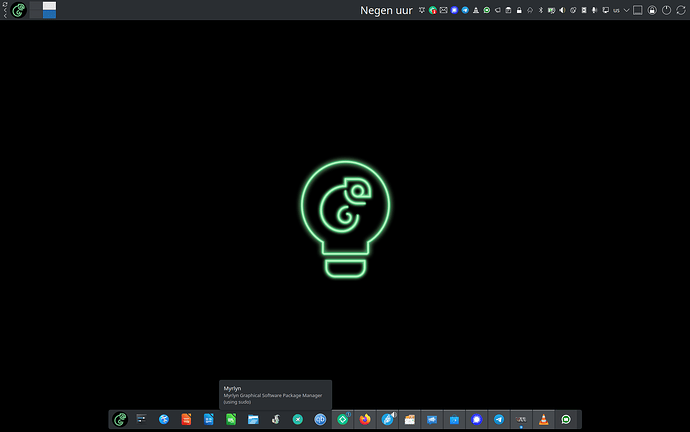Open the display configuration tray icon

606,10
